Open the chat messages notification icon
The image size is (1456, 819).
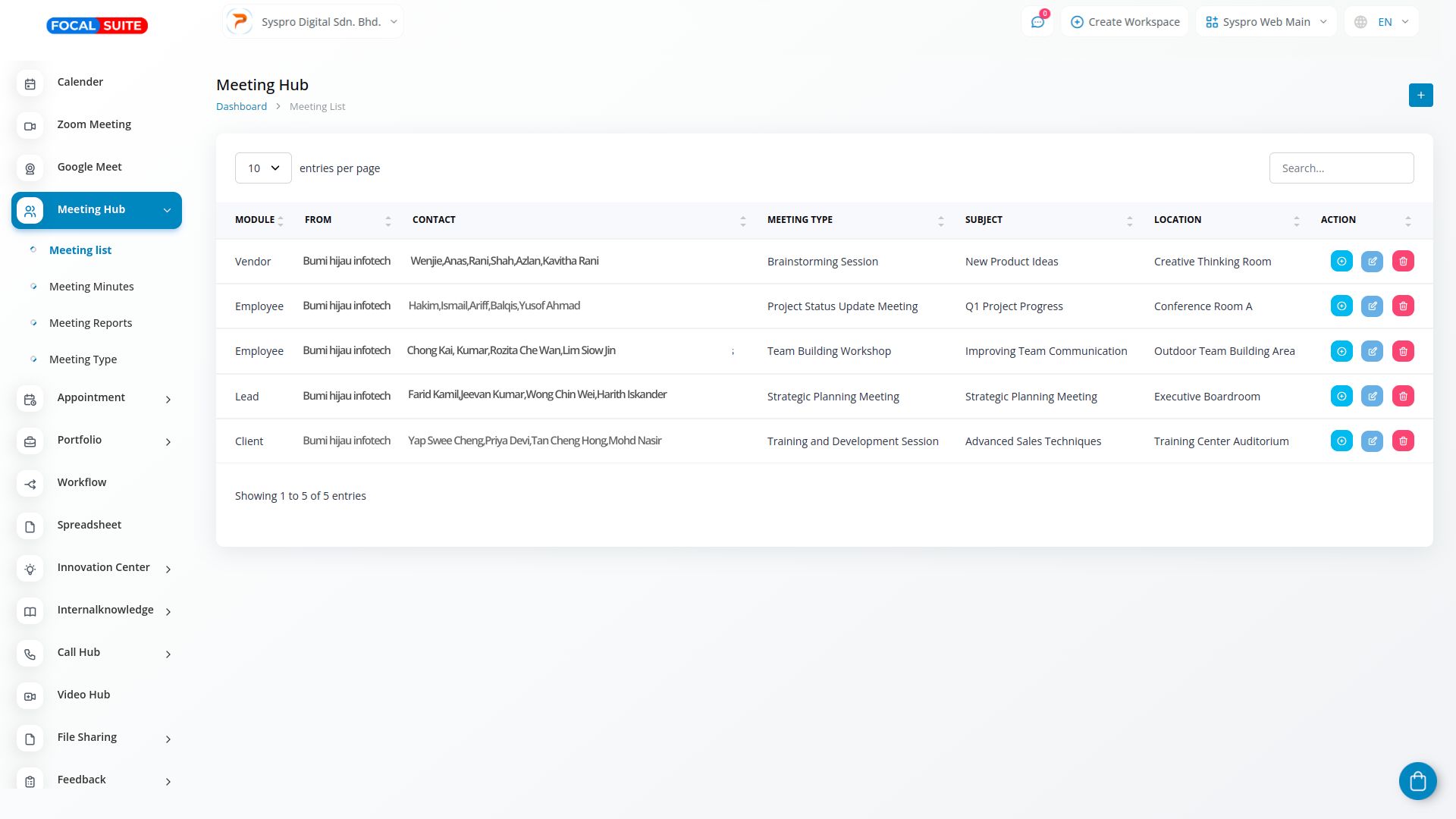click(1037, 22)
